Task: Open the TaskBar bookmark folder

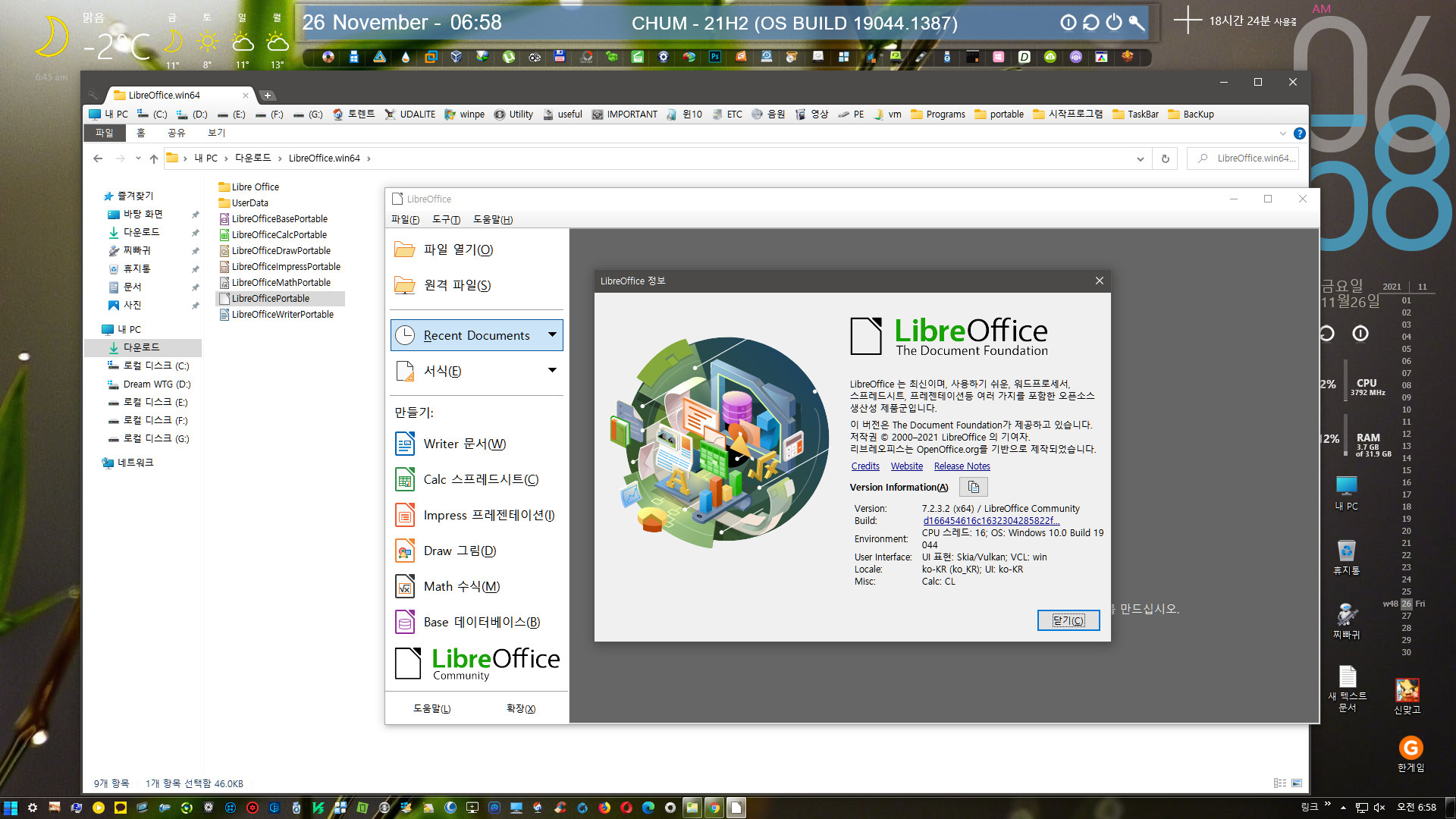Action: (x=1135, y=115)
